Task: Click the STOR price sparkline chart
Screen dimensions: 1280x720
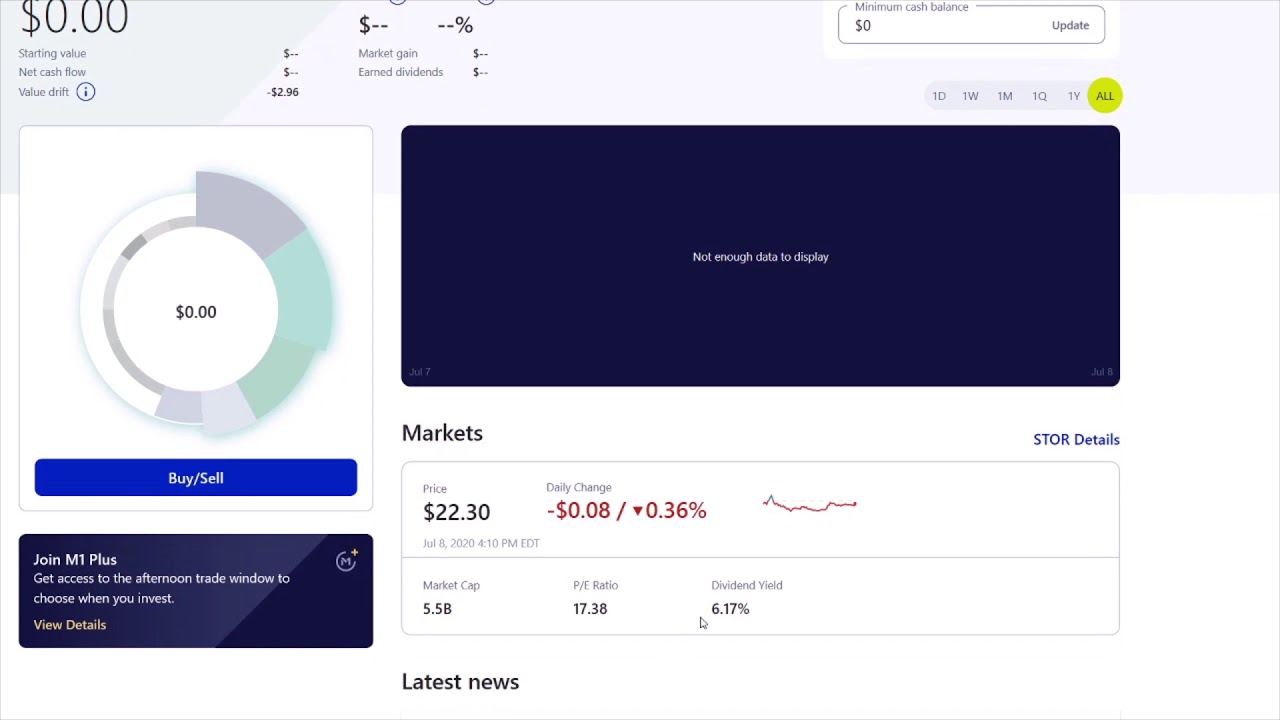Action: [810, 504]
